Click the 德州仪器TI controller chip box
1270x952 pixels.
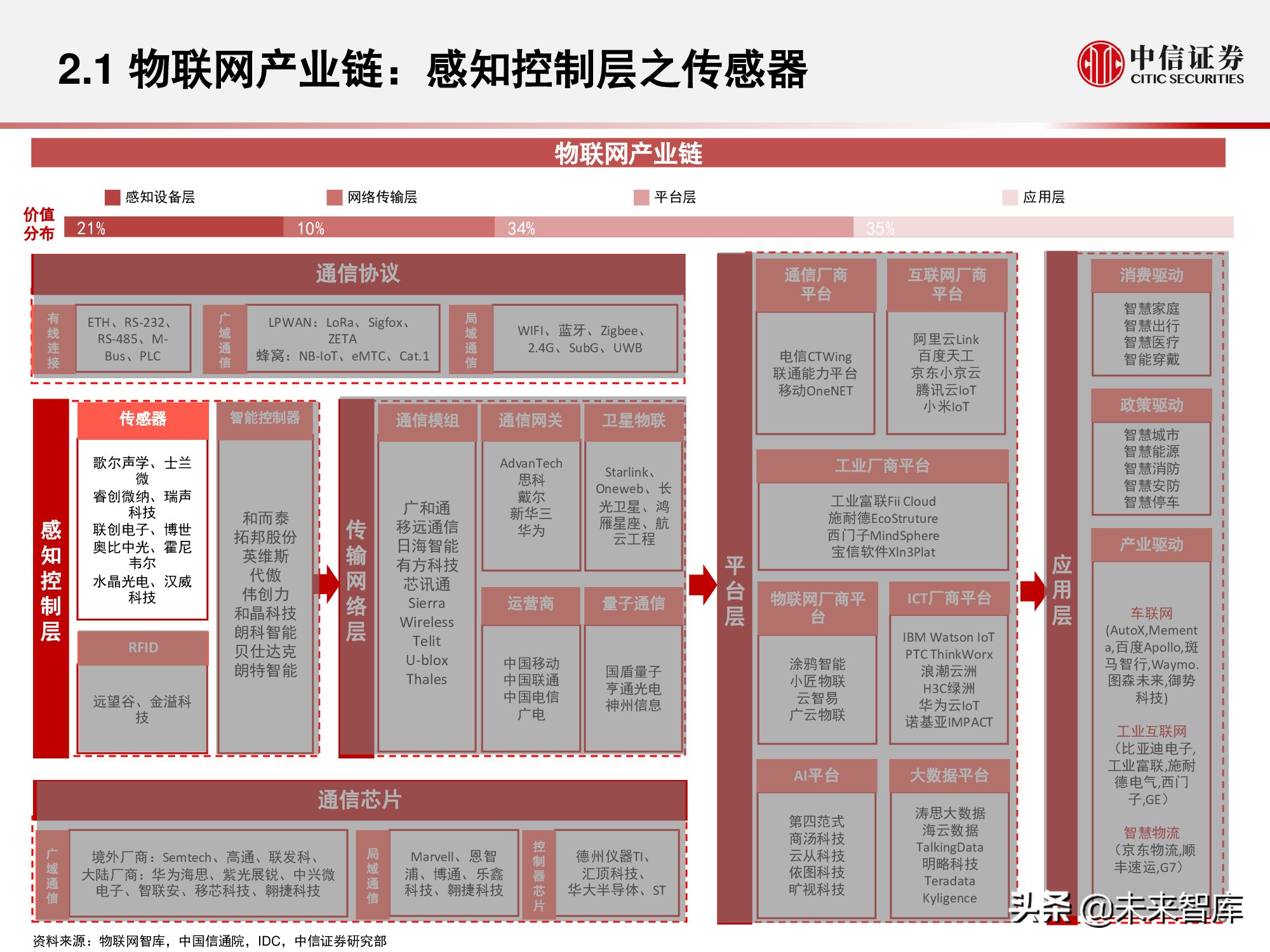617,874
